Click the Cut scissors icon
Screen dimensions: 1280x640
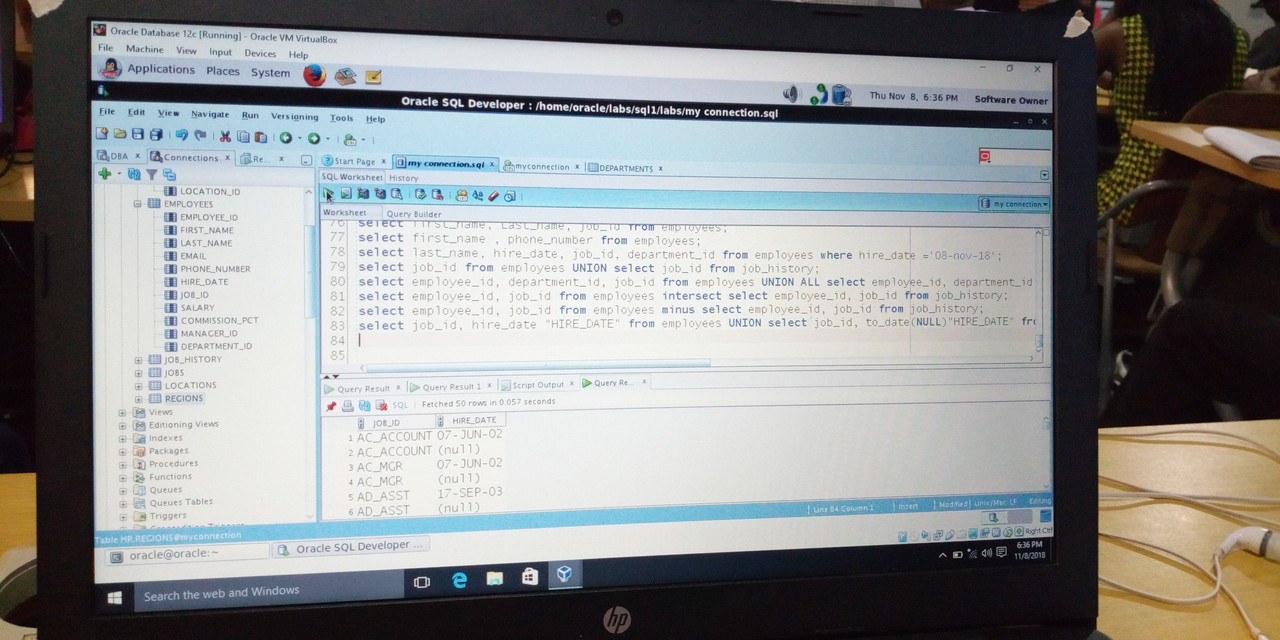225,136
